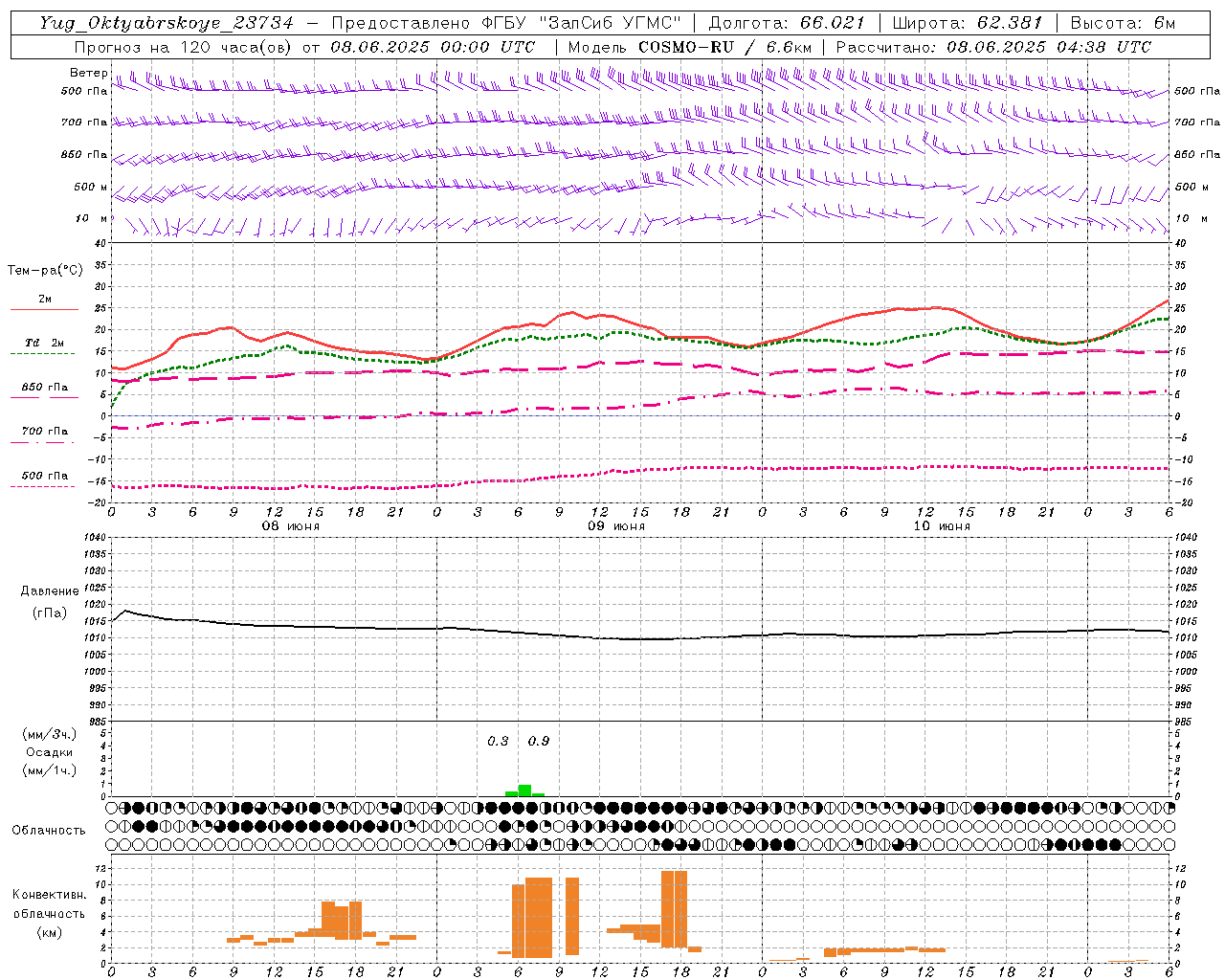Click the station title Yug_Oktyabrskoye_23734
1225x980 pixels.
pyautogui.click(x=167, y=23)
